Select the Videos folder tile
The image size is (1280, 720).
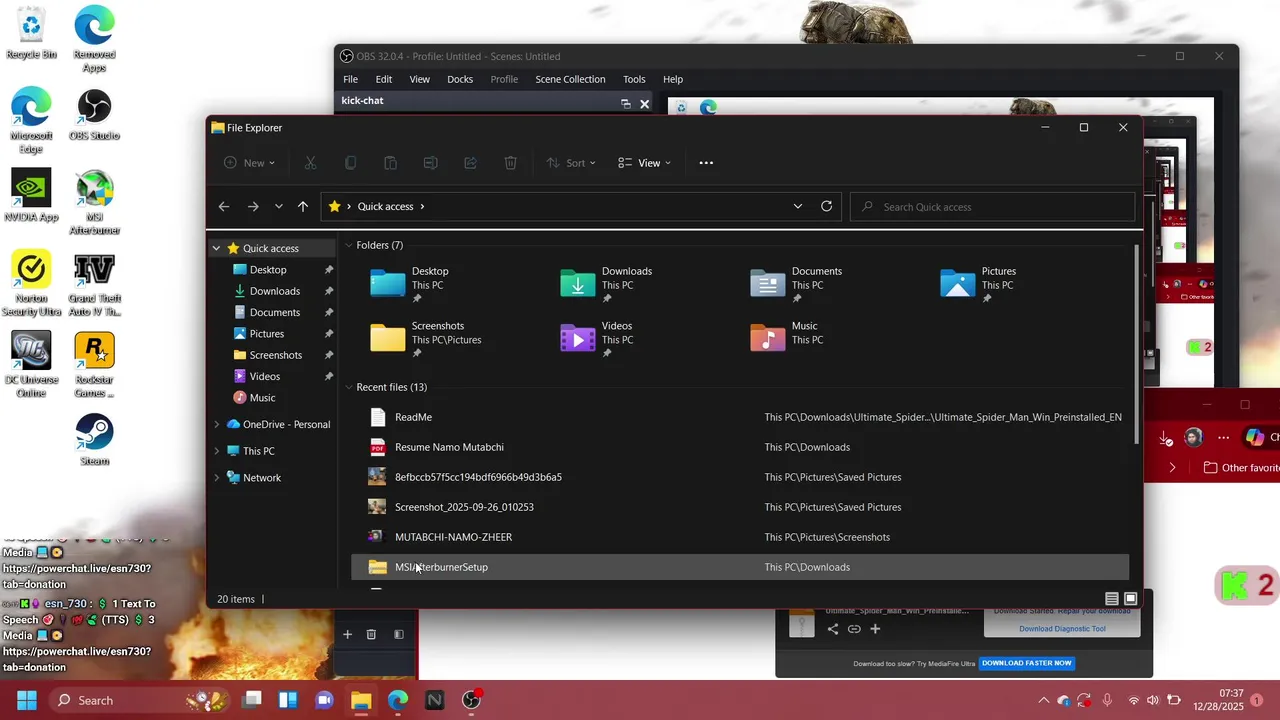point(597,338)
